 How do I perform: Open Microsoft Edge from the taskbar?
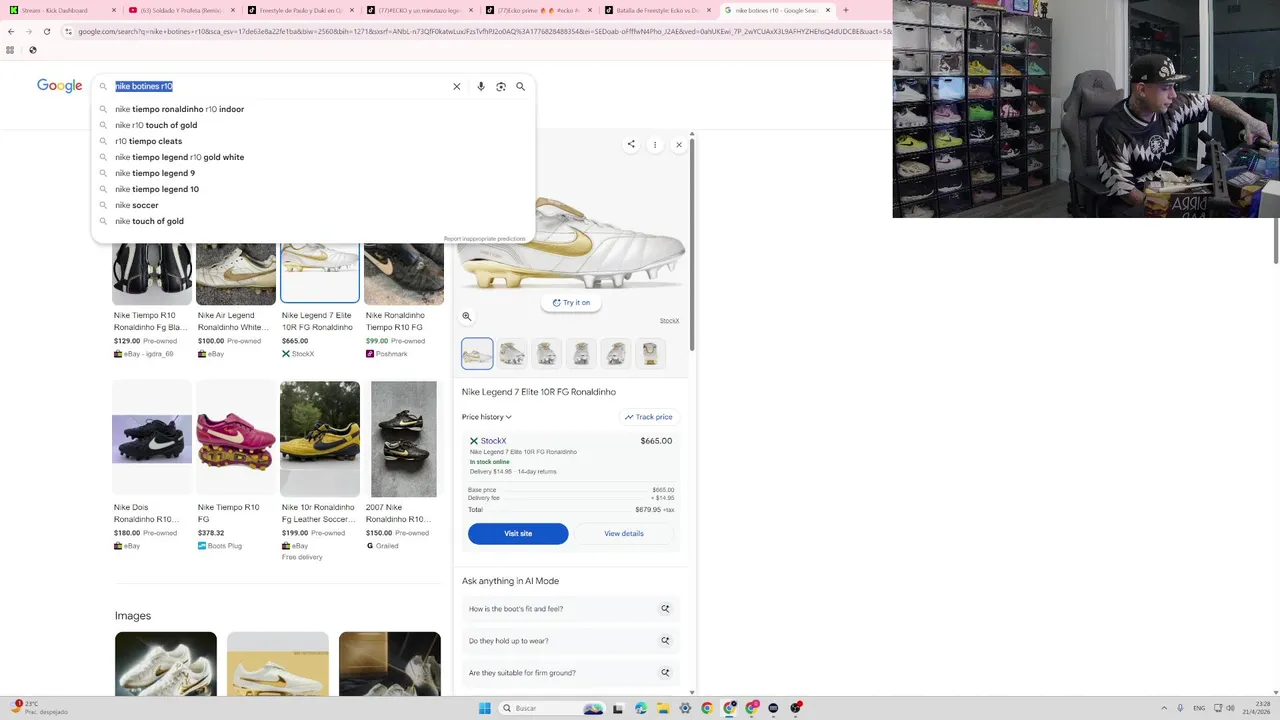click(641, 708)
